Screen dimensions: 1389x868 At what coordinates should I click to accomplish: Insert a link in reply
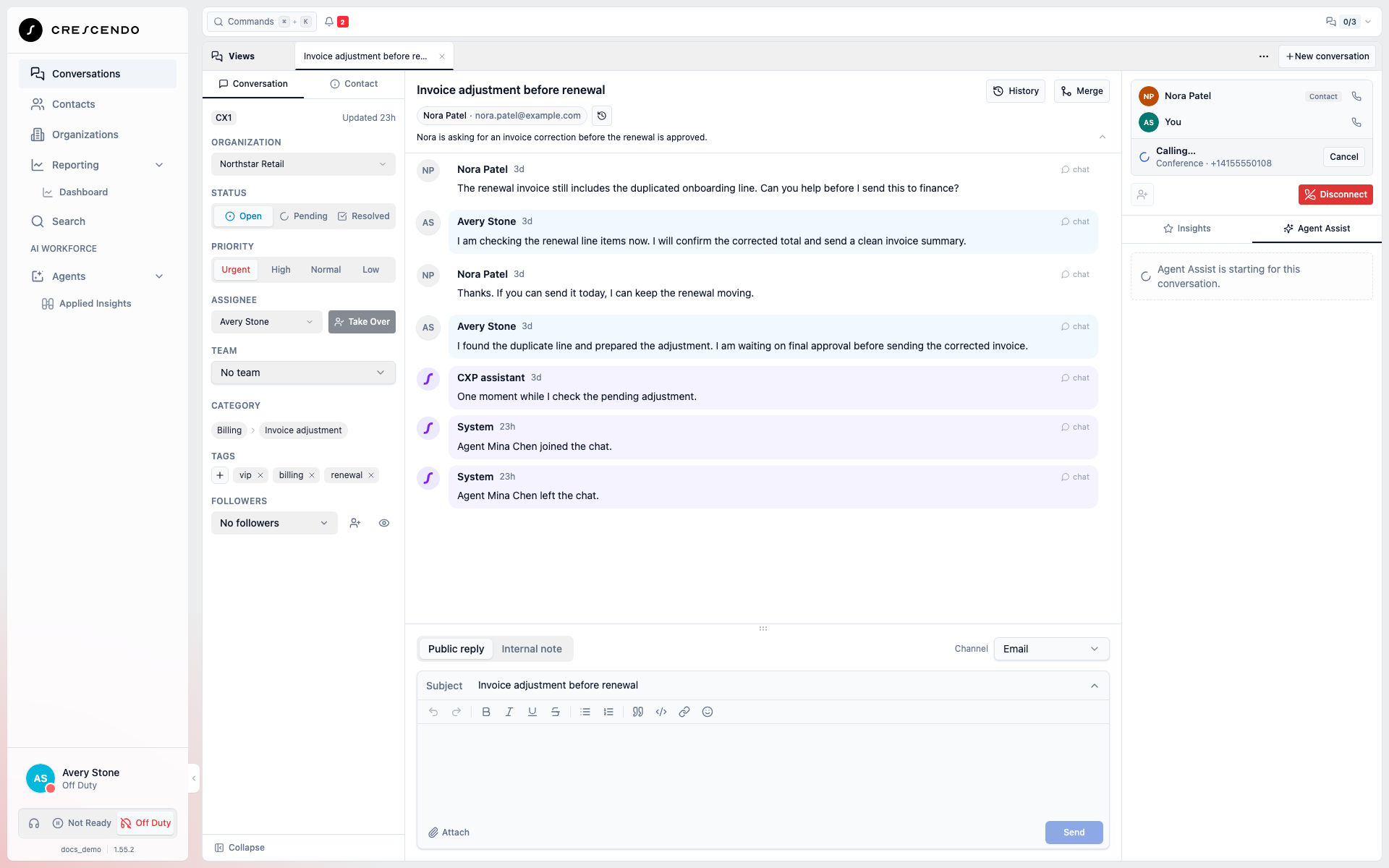pos(684,712)
